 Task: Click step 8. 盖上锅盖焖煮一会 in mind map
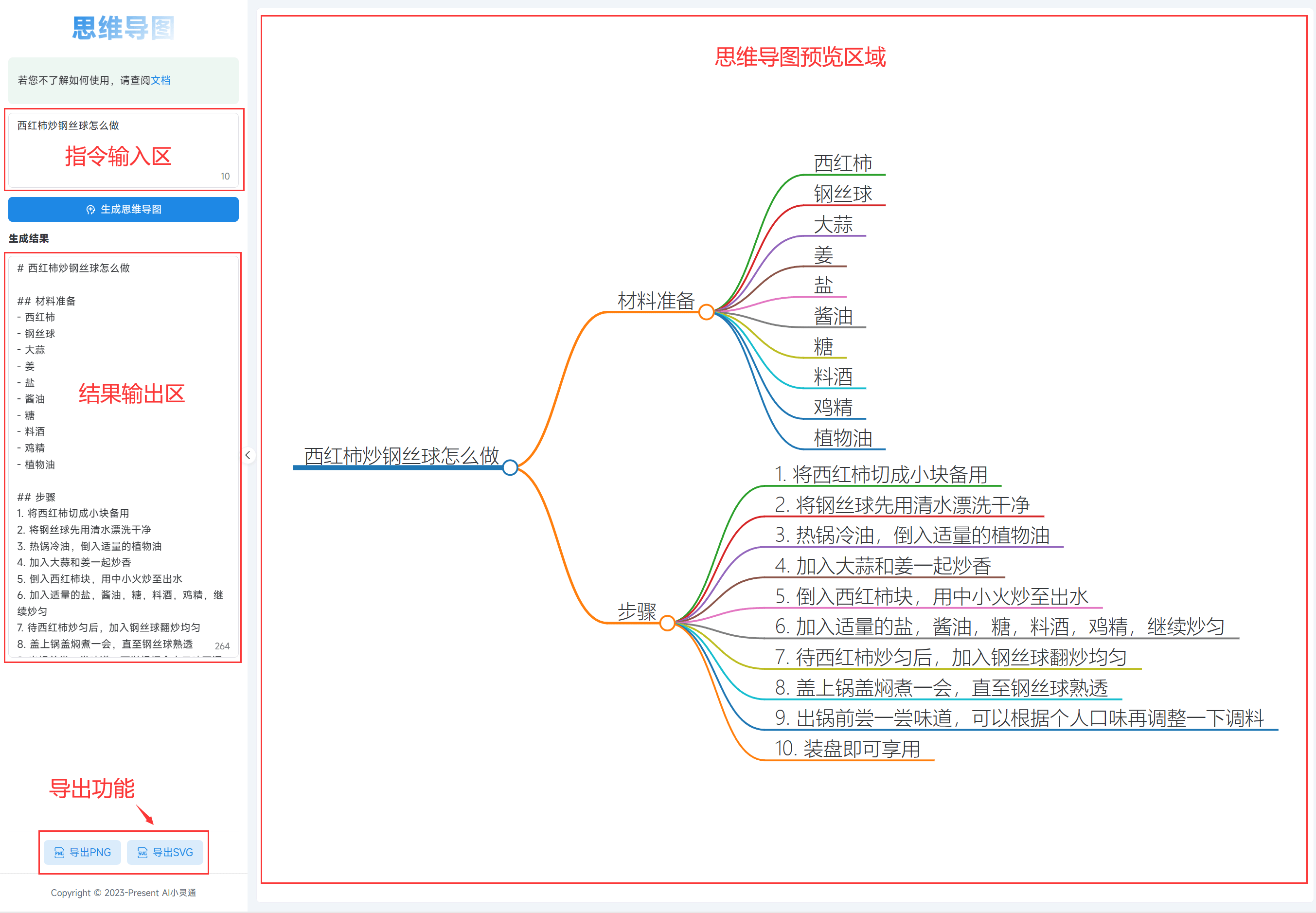click(x=942, y=688)
